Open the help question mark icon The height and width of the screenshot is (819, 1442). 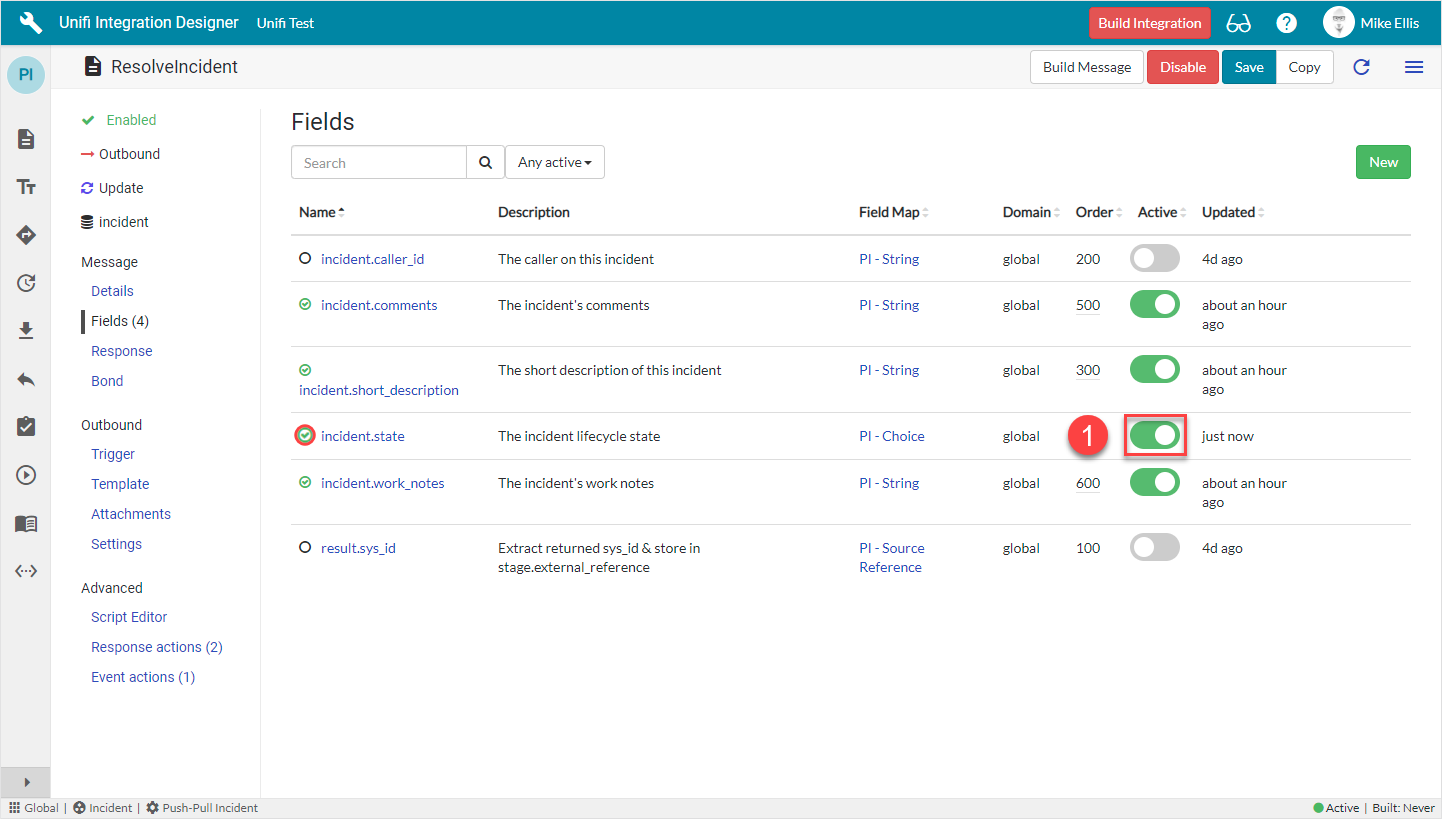(x=1286, y=23)
